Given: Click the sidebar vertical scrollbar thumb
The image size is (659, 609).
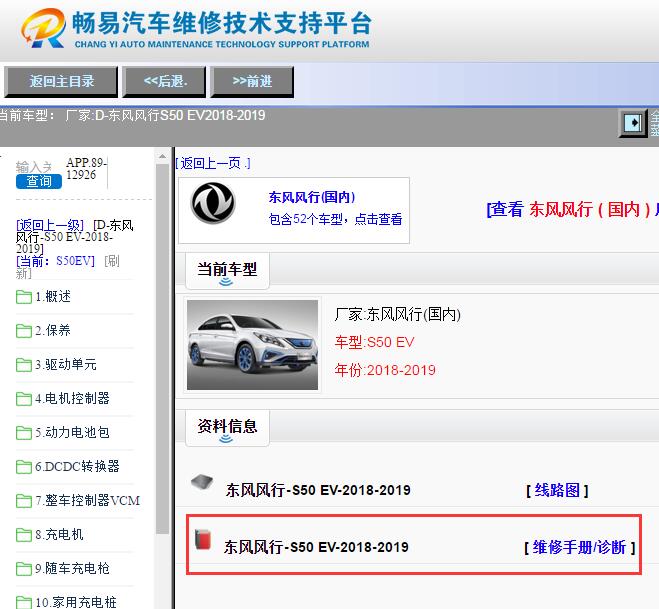Looking at the screenshot, I should click(162, 349).
